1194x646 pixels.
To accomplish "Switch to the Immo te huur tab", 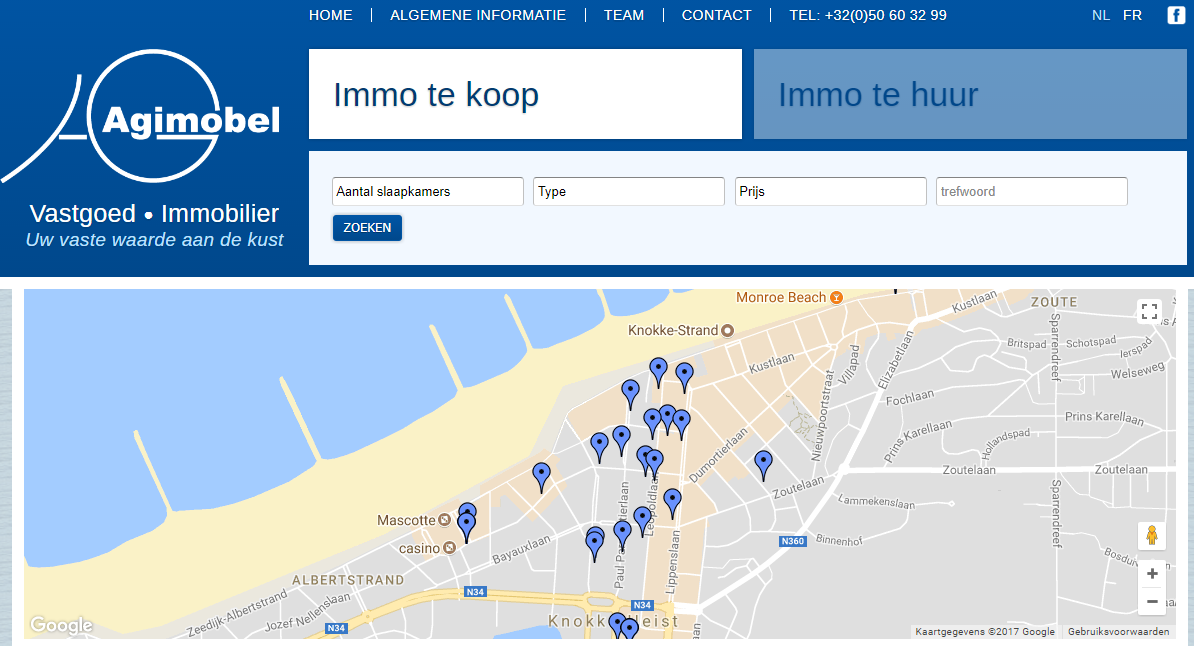I will point(970,95).
